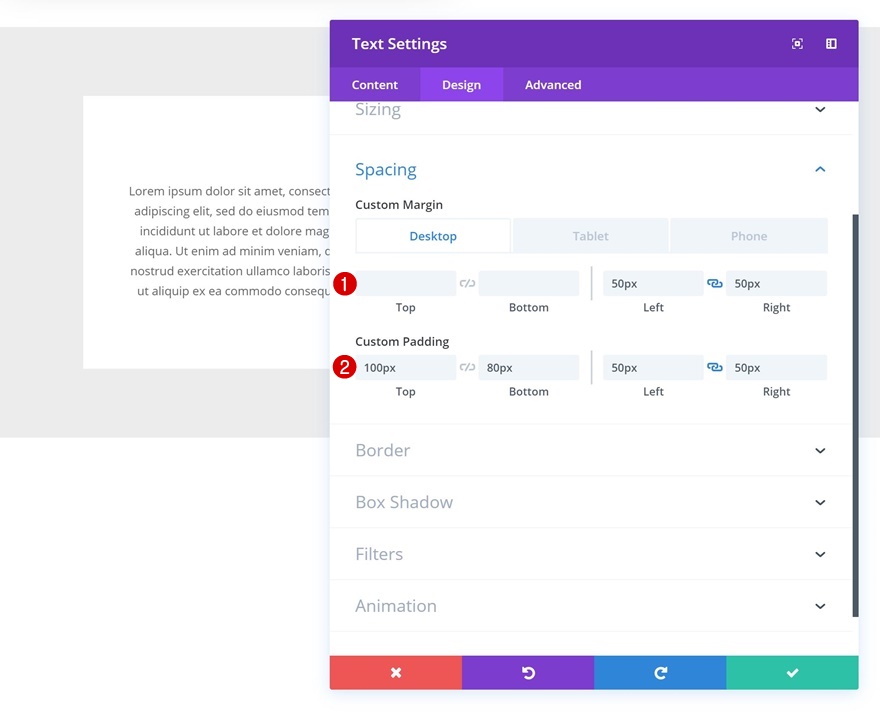Link the top and bottom padding values
Screen dimensions: 880x714
(x=467, y=367)
